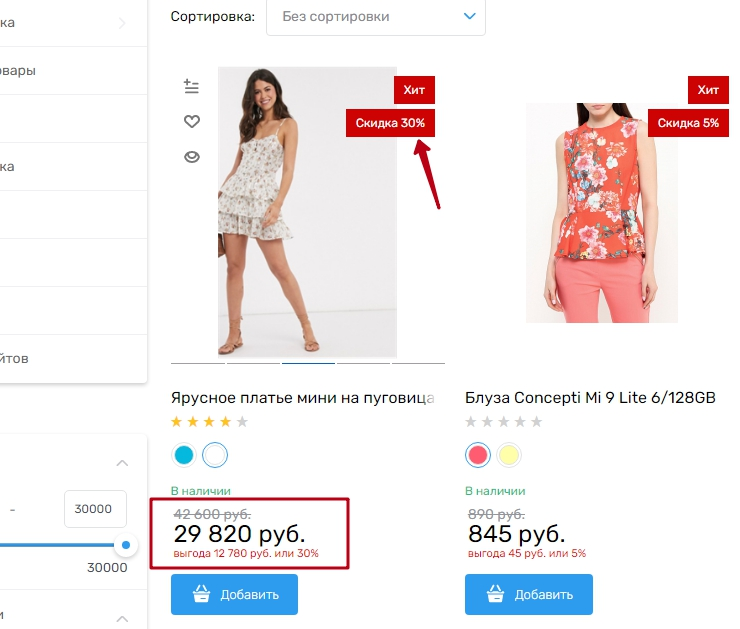Rate the blouse with the first star
740x629 pixels.
pyautogui.click(x=472, y=422)
